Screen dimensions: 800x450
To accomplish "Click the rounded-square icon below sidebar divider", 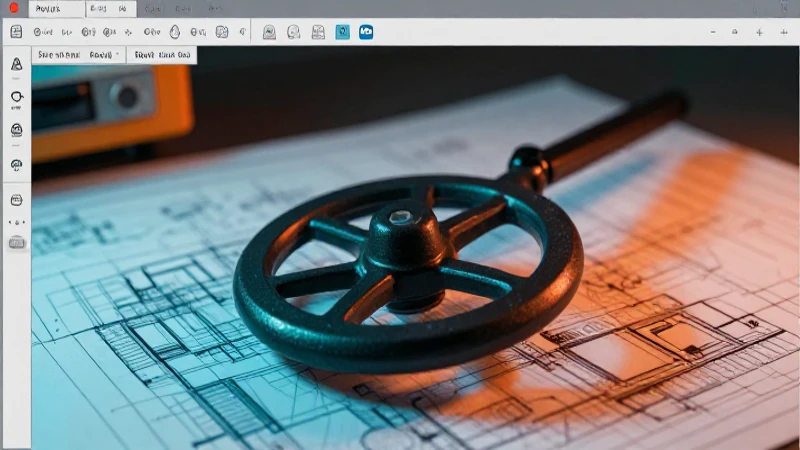I will (16, 200).
